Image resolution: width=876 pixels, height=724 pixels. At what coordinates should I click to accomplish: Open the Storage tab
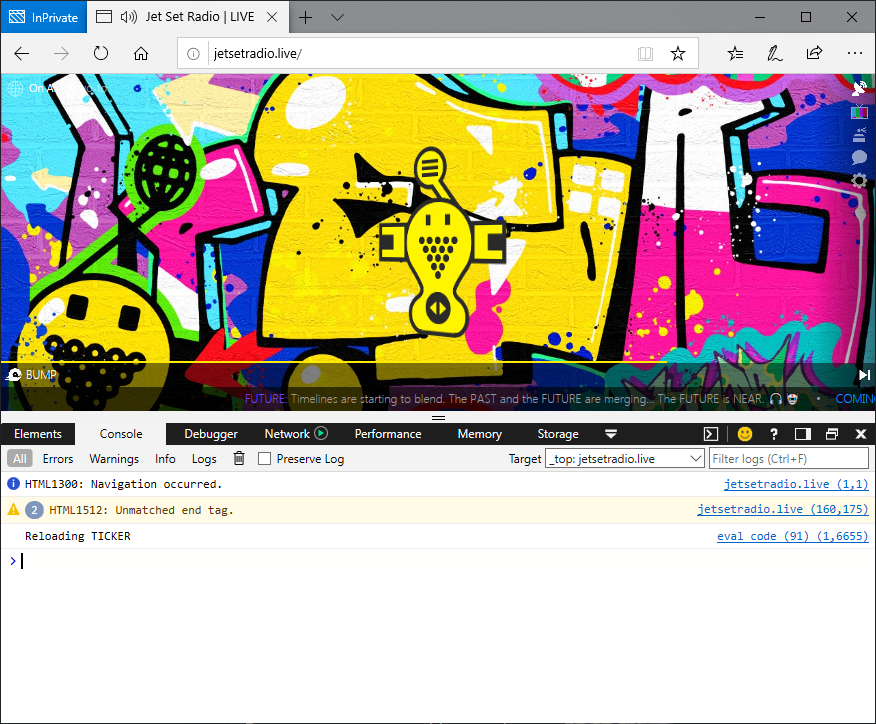[x=558, y=434]
